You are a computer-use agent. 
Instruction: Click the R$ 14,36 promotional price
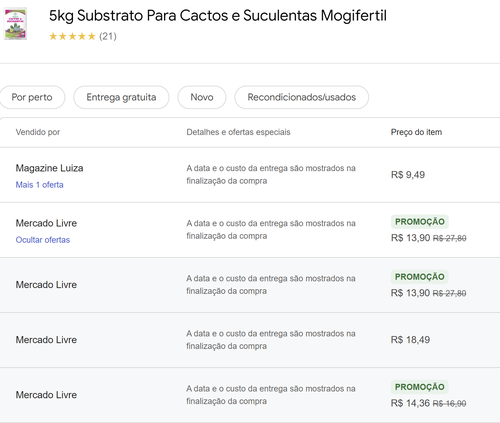(x=410, y=403)
